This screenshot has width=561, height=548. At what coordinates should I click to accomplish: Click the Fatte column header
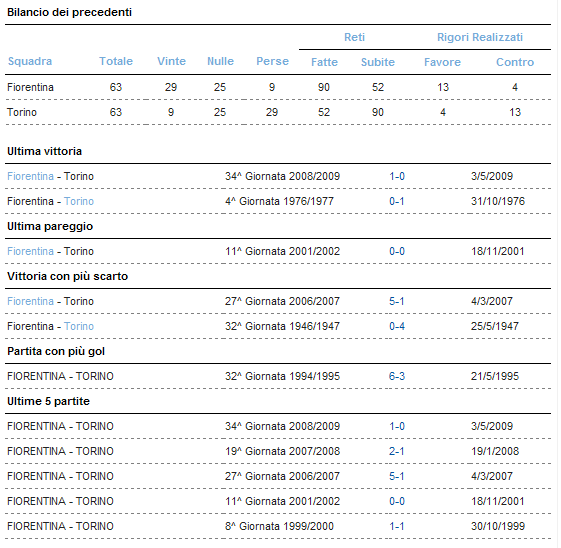click(324, 62)
